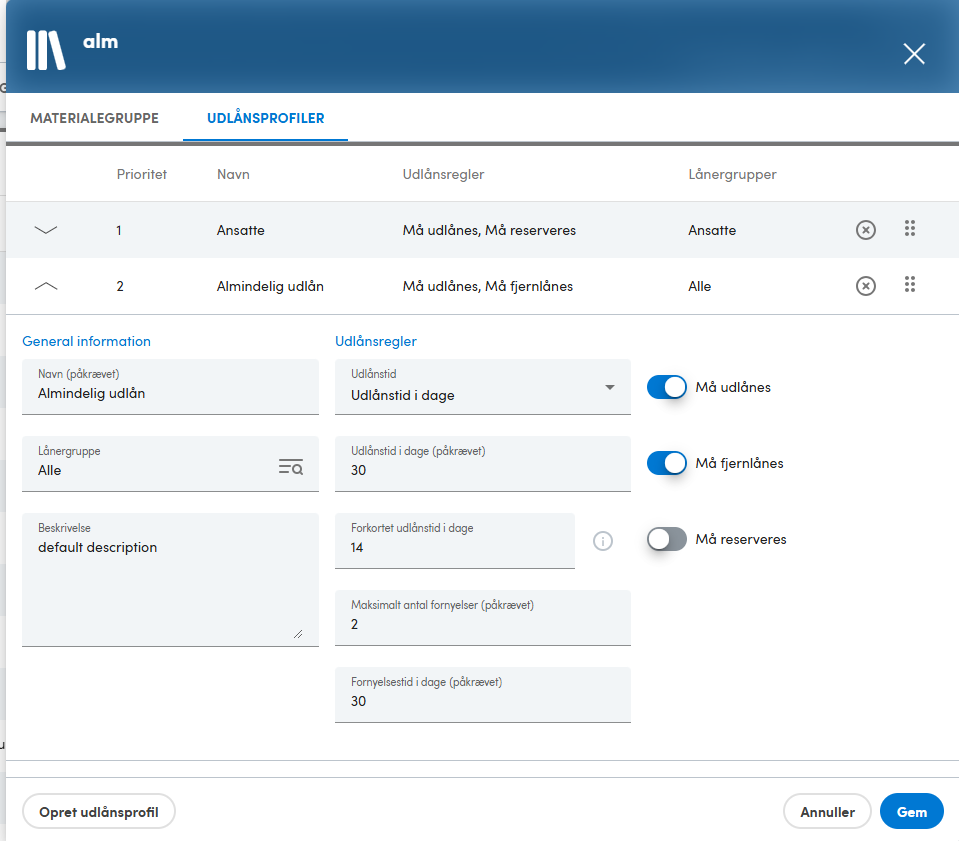Screen dimensions: 959x841
Task: Show info for Forkortet udlånstid
Action: [602, 541]
